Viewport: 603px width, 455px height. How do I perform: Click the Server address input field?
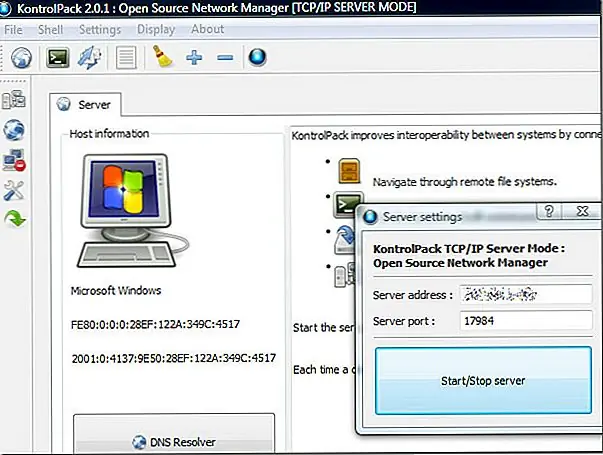pyautogui.click(x=525, y=295)
